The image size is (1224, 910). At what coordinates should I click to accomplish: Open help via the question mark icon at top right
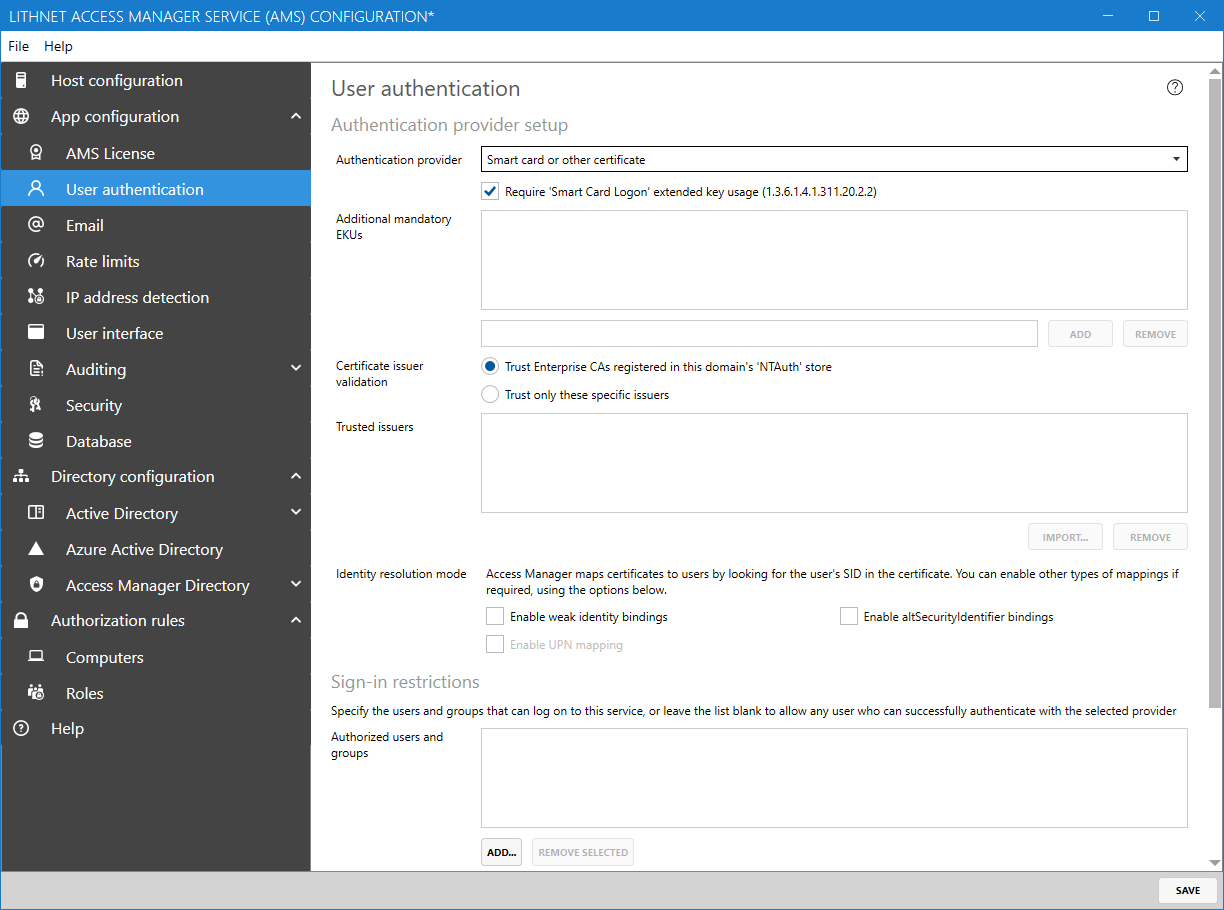point(1175,87)
